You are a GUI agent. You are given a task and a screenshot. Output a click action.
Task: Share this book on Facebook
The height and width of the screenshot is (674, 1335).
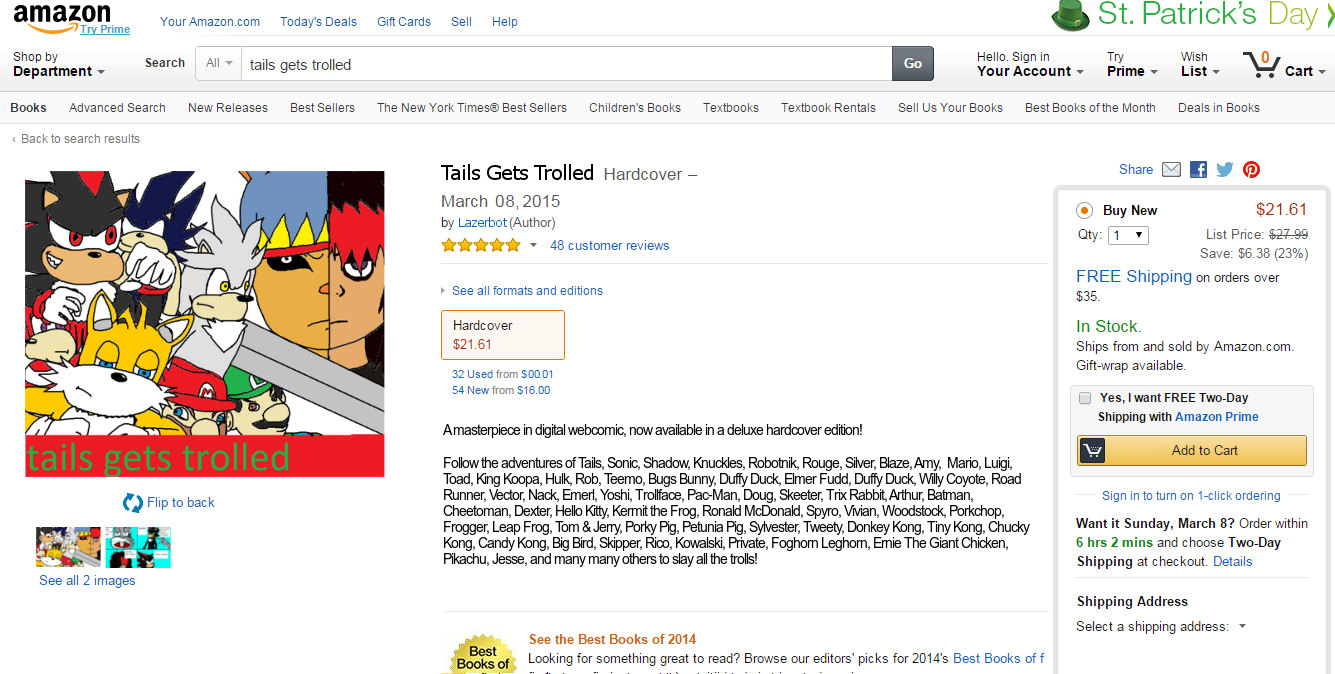pyautogui.click(x=1198, y=170)
